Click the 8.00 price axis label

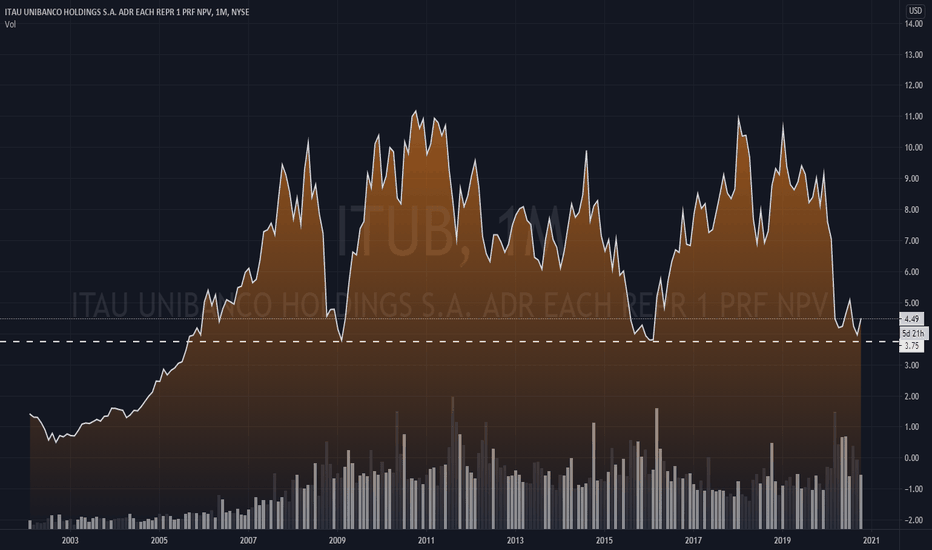point(914,210)
